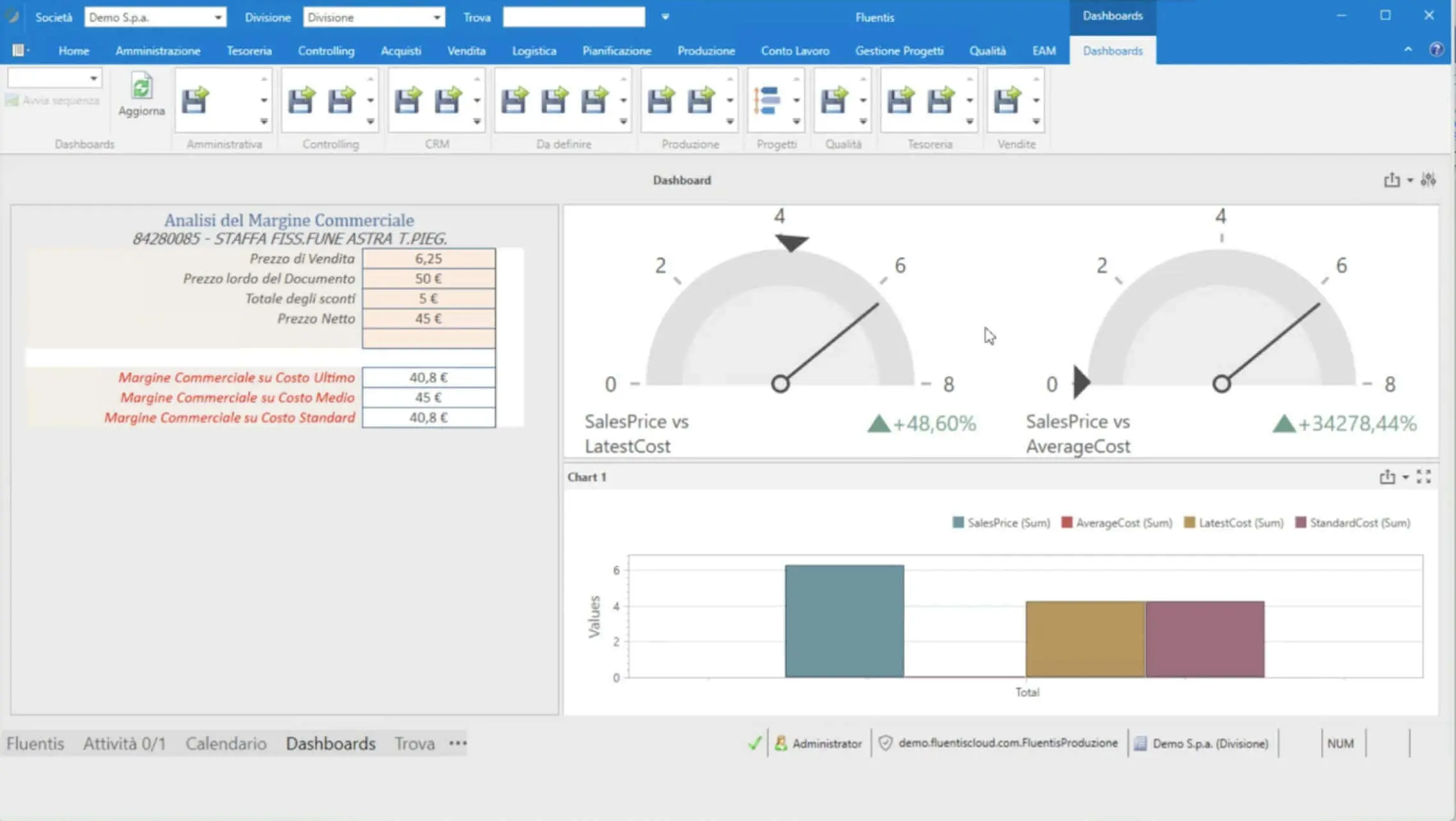The image size is (1456, 821).
Task: Toggle SalesPrice (Sum) legend swatch
Action: pyautogui.click(x=957, y=522)
